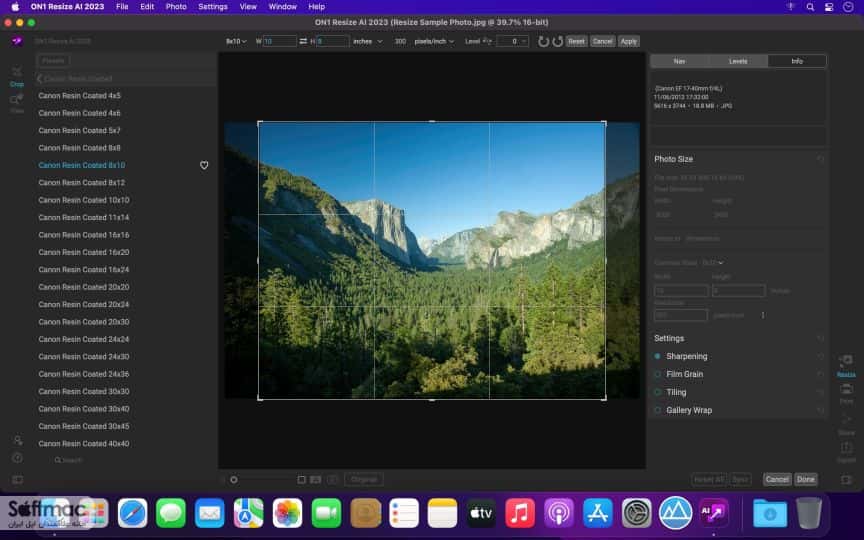This screenshot has height=540, width=864.
Task: Open the 8x10 crop ratio dropdown
Action: (236, 41)
